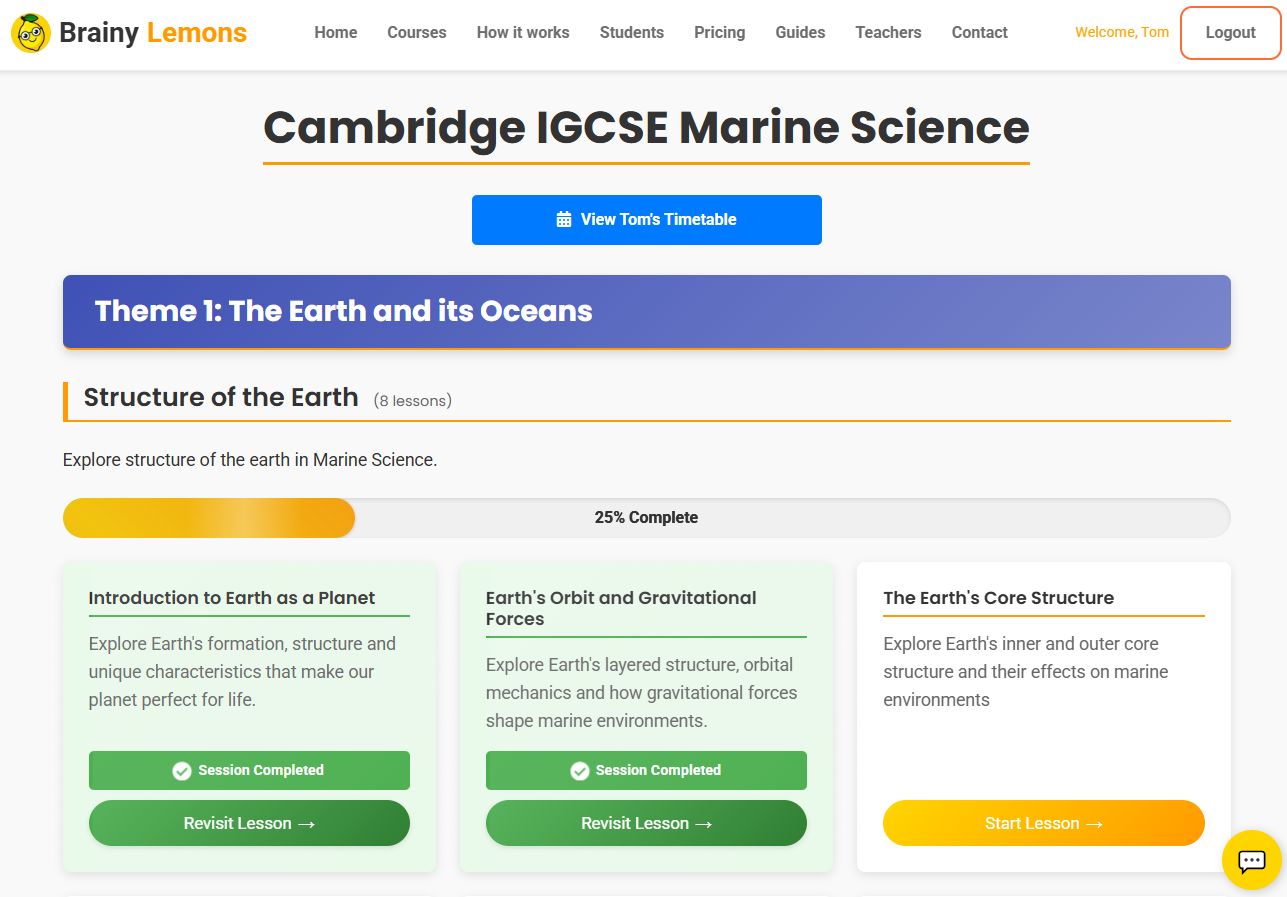
Task: Navigate to How it works
Action: click(x=523, y=33)
